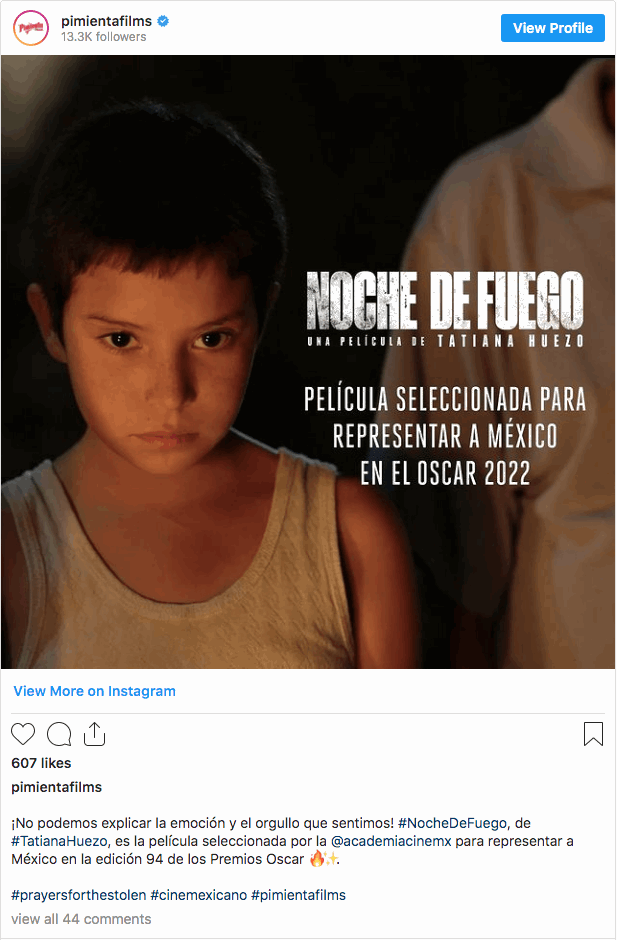Open the #NocheDeFuego hashtag
Viewport: 617px width, 940px height.
452,823
